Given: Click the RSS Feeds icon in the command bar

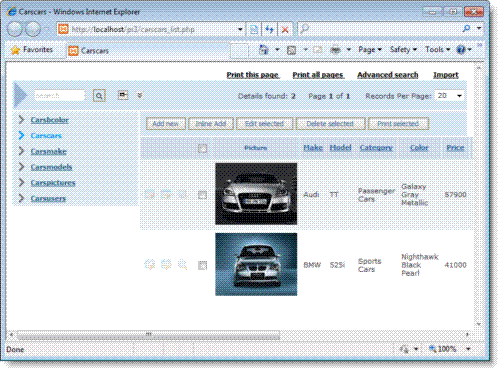Looking at the screenshot, I should coord(292,50).
